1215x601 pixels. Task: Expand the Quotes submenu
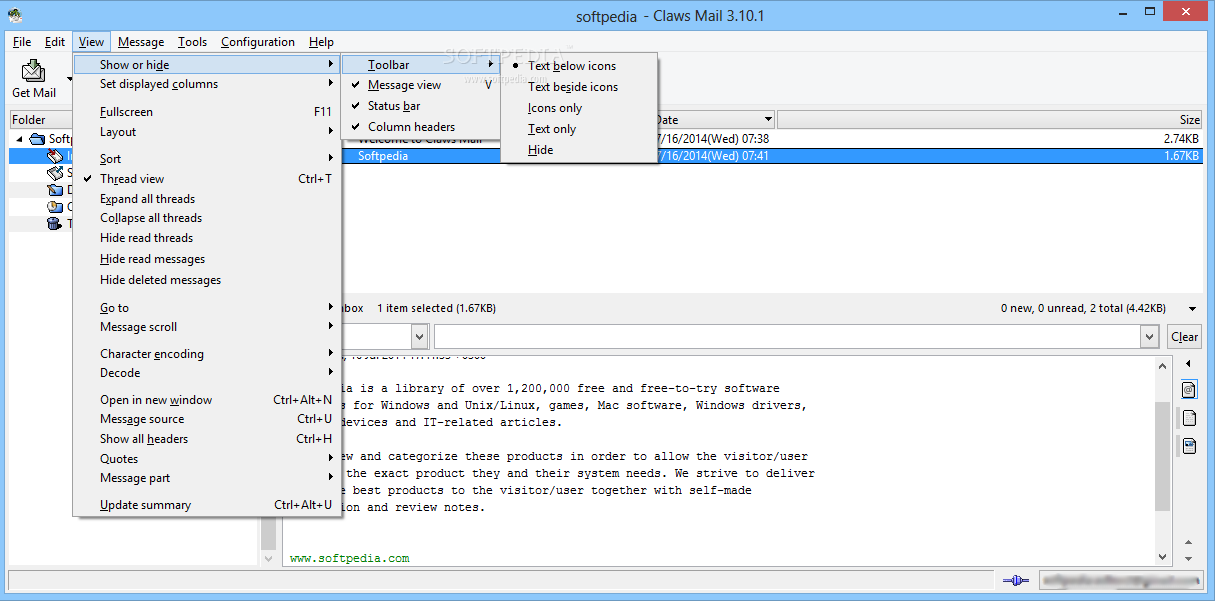208,459
